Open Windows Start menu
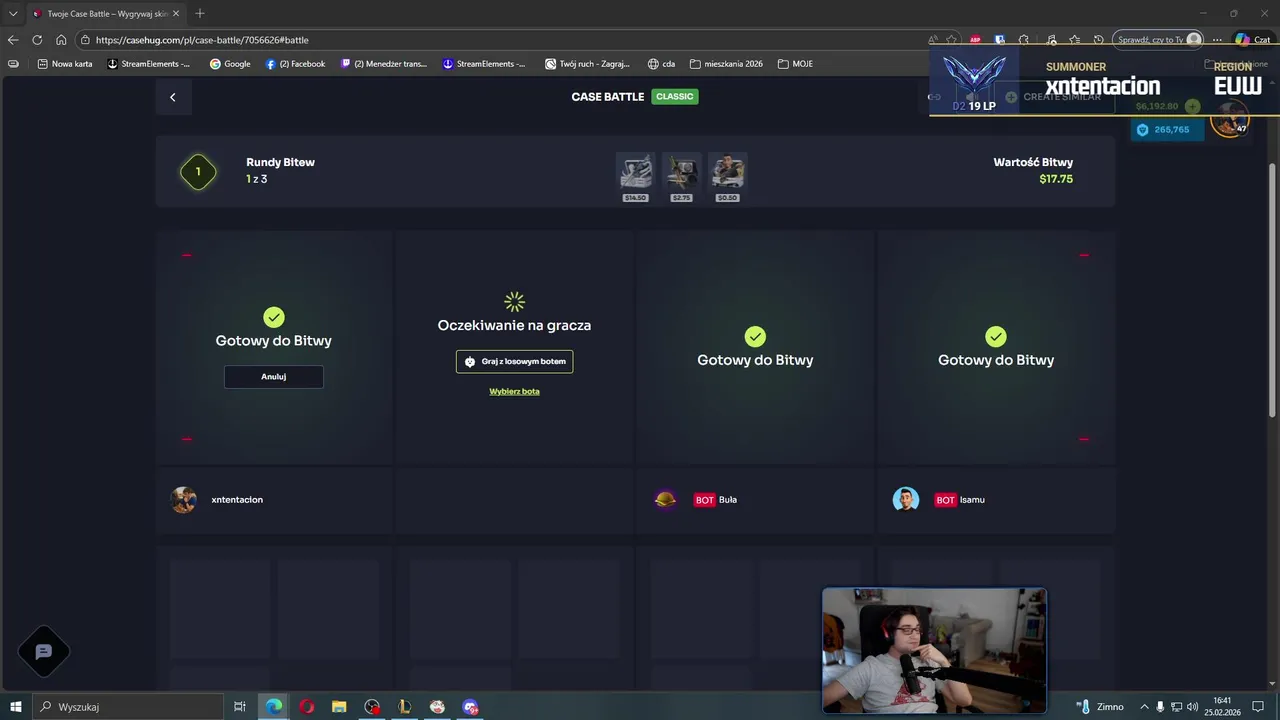This screenshot has width=1280, height=720. (15, 707)
